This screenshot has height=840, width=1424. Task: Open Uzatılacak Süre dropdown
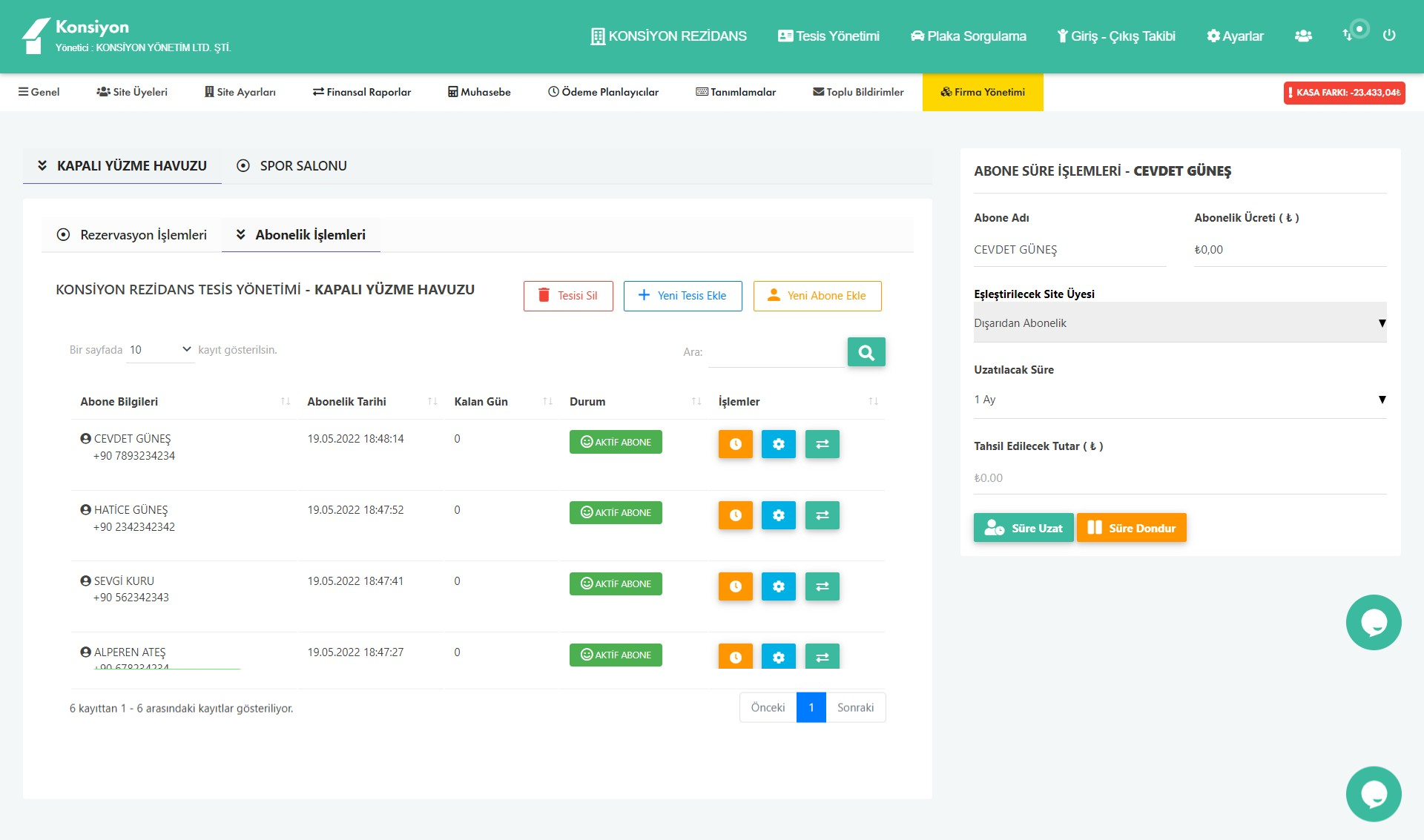tap(1179, 400)
